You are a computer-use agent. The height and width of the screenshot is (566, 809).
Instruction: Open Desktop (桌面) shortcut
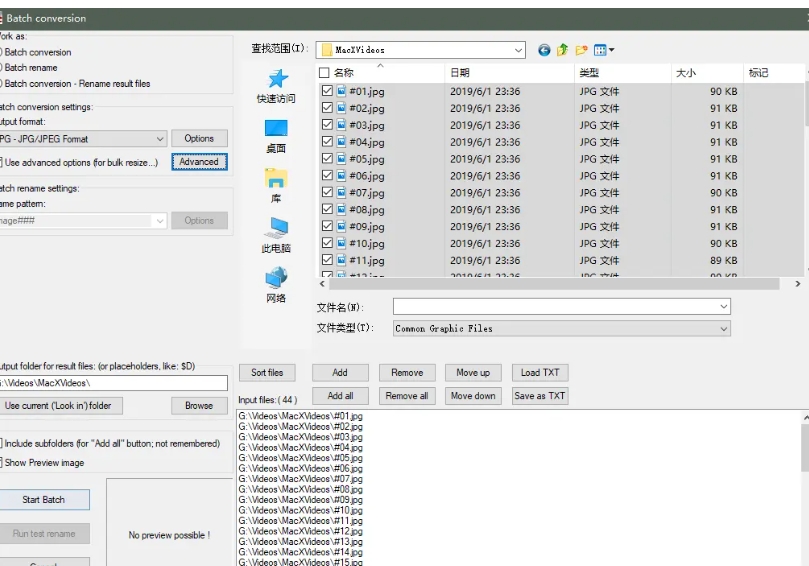pos(276,136)
